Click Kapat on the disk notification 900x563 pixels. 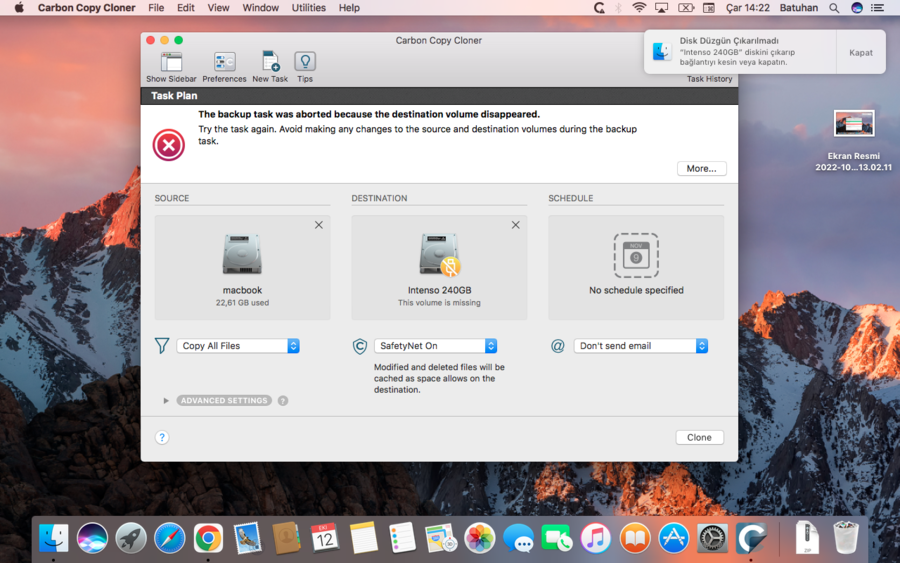click(x=860, y=52)
